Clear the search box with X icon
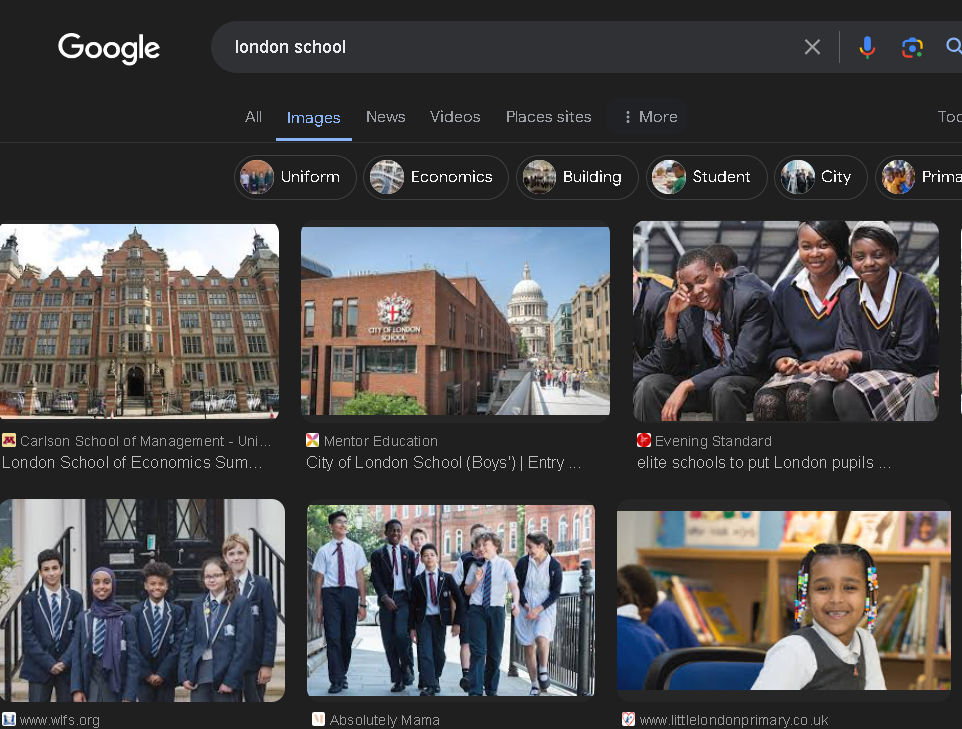The image size is (962, 729). tap(812, 47)
